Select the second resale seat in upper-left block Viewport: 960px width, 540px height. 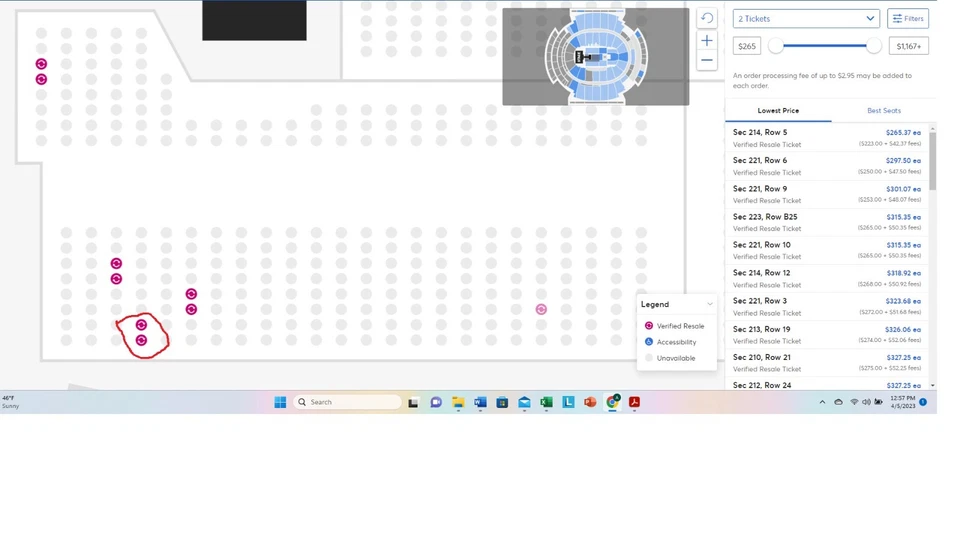coord(41,79)
